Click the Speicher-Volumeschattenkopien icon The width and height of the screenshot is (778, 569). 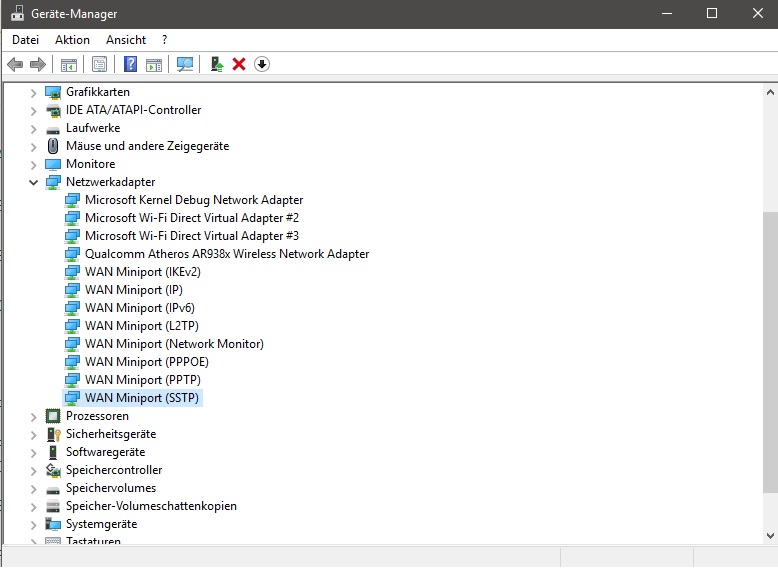53,506
